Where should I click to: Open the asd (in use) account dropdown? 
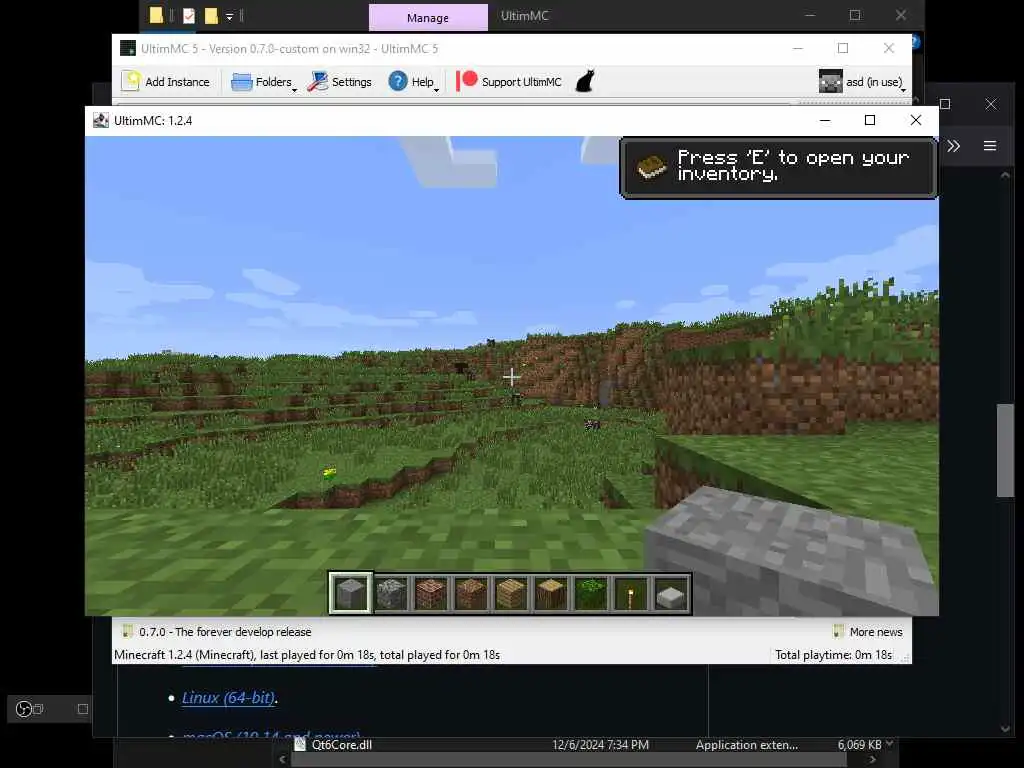pyautogui.click(x=862, y=82)
